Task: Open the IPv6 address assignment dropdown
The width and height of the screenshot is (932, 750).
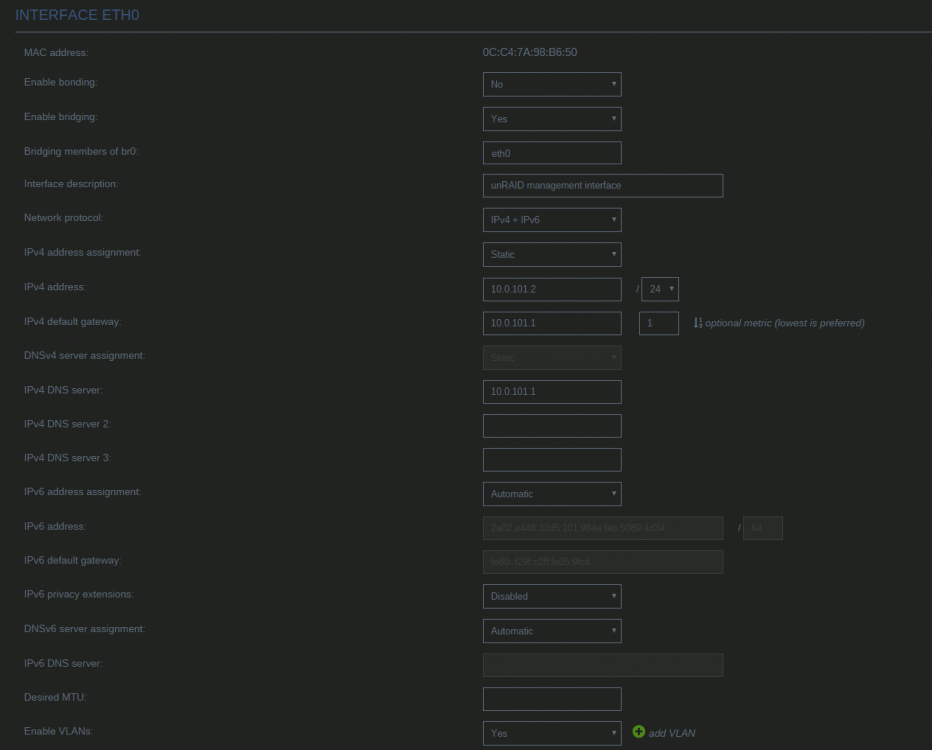Action: (x=552, y=494)
